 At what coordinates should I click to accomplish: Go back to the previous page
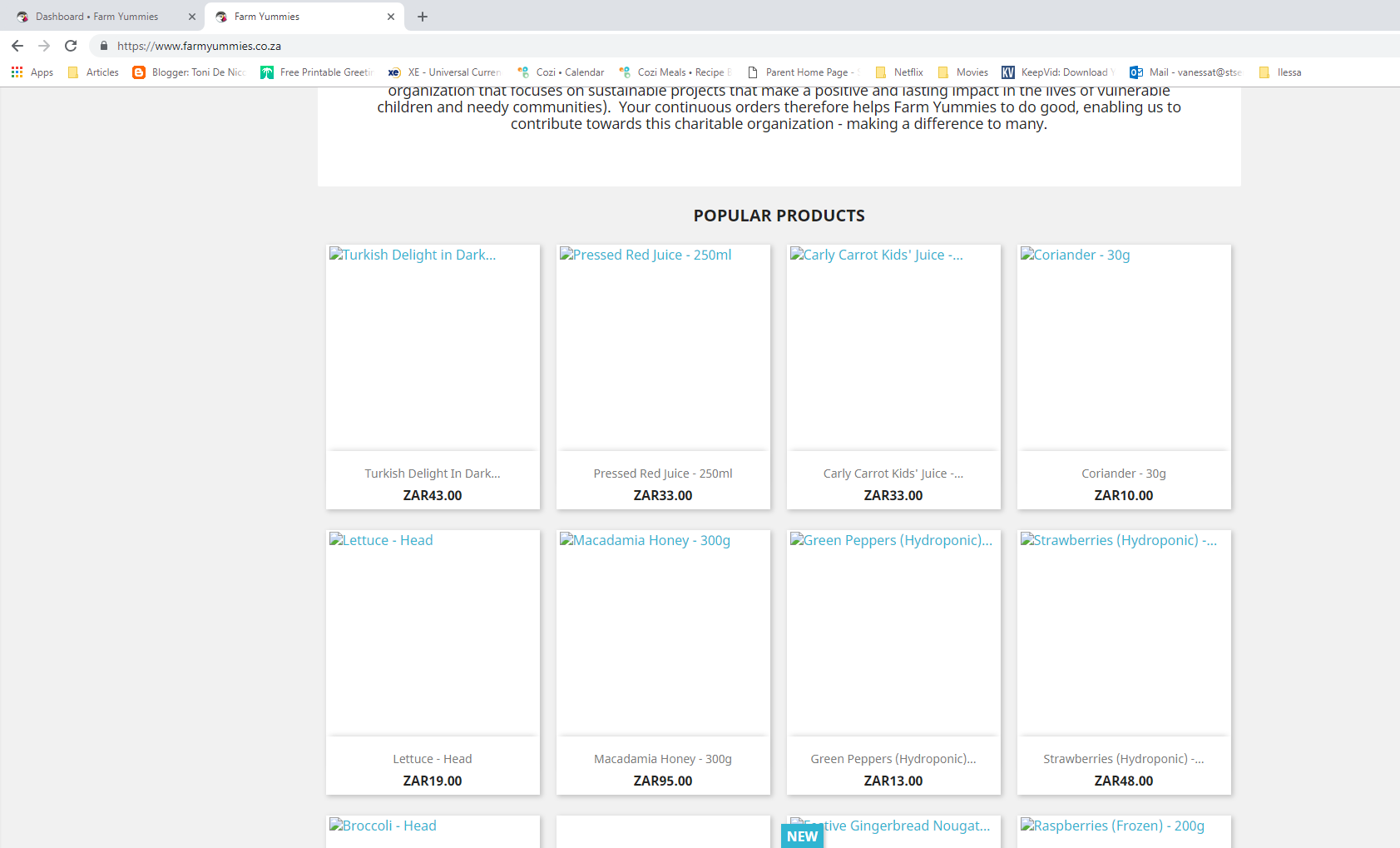(17, 46)
